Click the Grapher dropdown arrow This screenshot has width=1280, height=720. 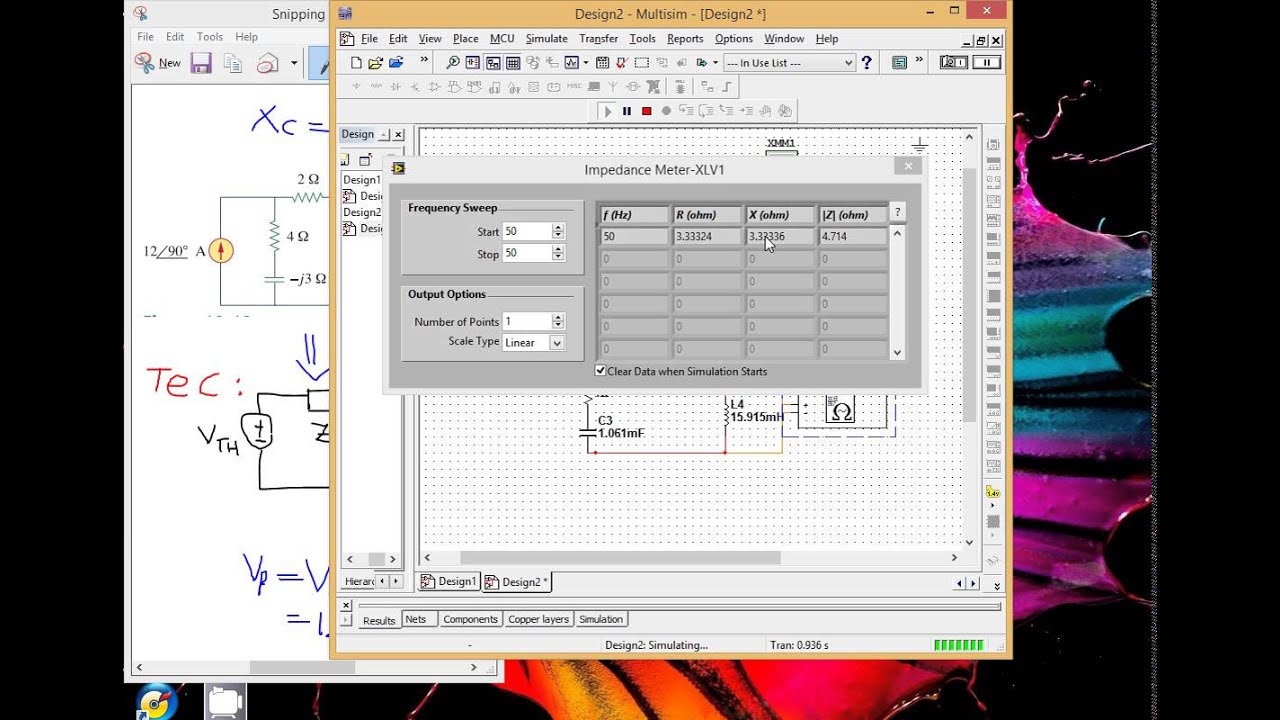point(585,63)
